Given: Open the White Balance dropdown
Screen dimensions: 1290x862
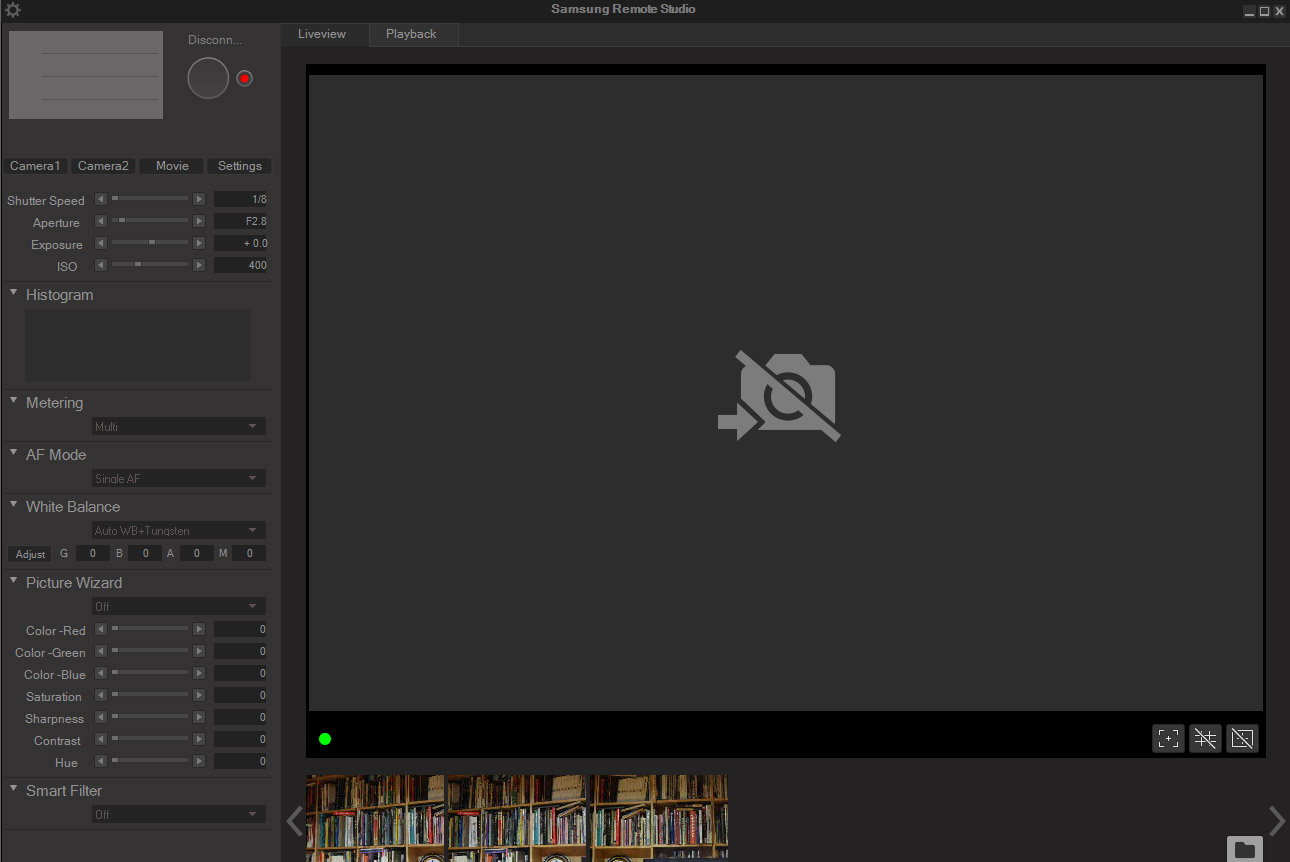Looking at the screenshot, I should 178,531.
